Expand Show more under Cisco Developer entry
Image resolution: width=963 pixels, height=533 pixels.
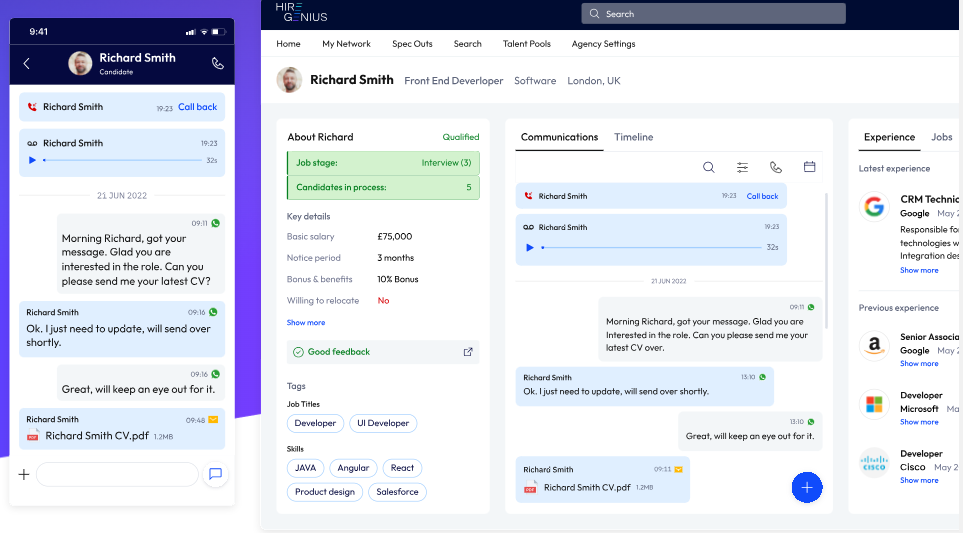pos(918,480)
